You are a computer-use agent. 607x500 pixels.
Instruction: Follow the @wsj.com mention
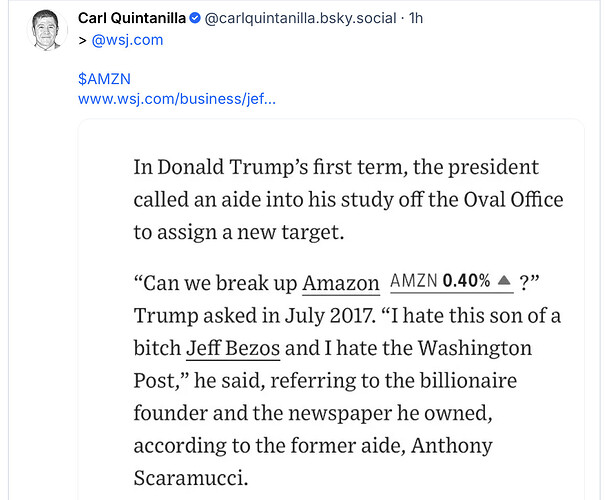point(127,40)
